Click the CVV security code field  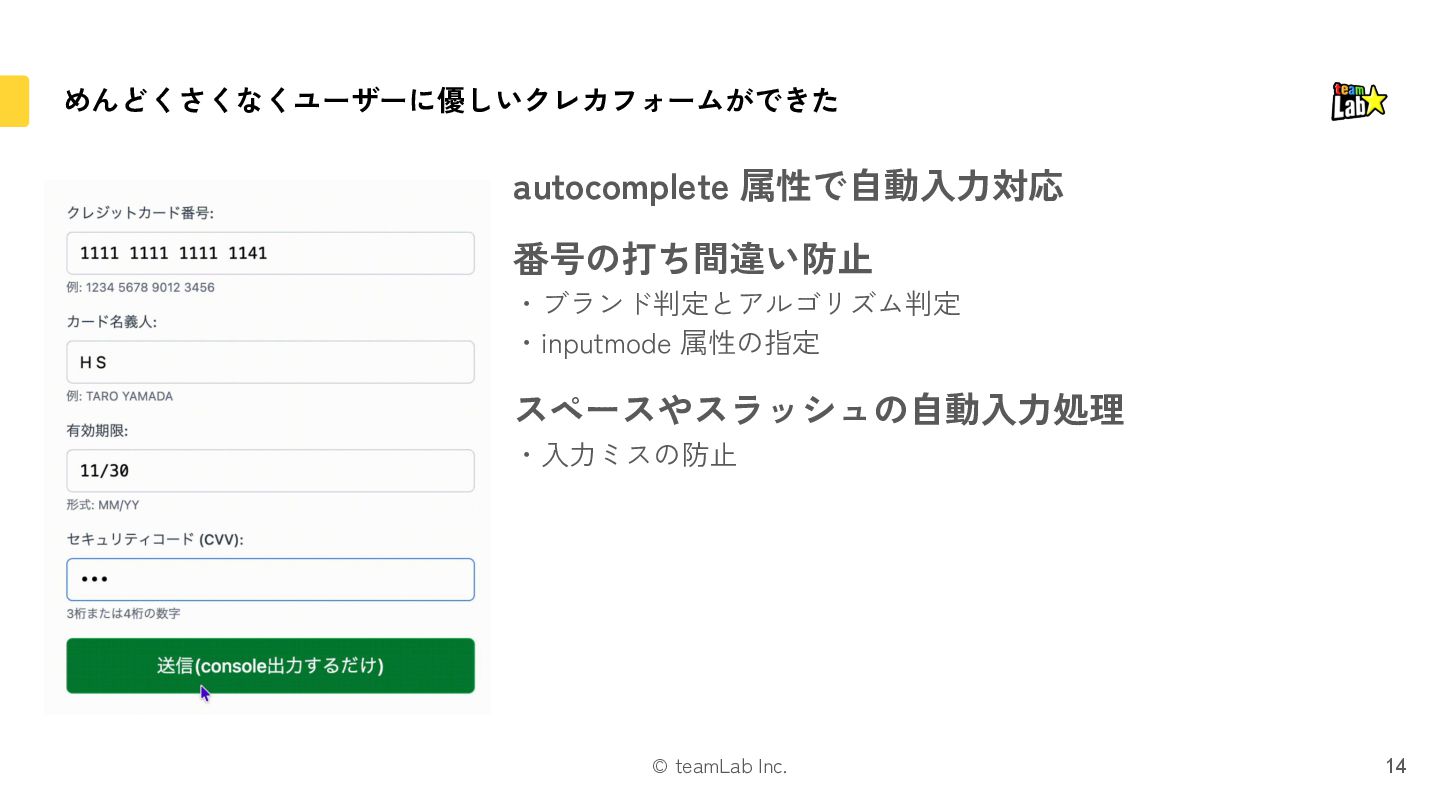tap(270, 579)
